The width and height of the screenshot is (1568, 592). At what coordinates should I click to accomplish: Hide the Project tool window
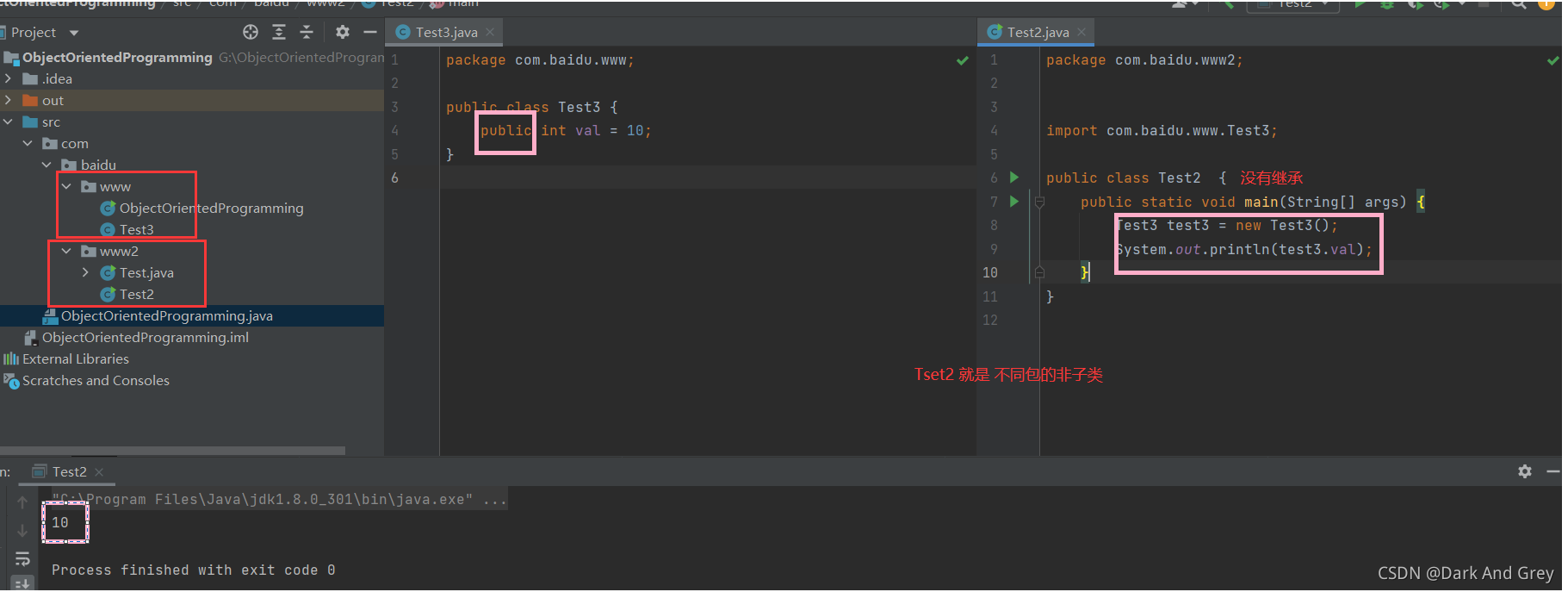[x=370, y=32]
